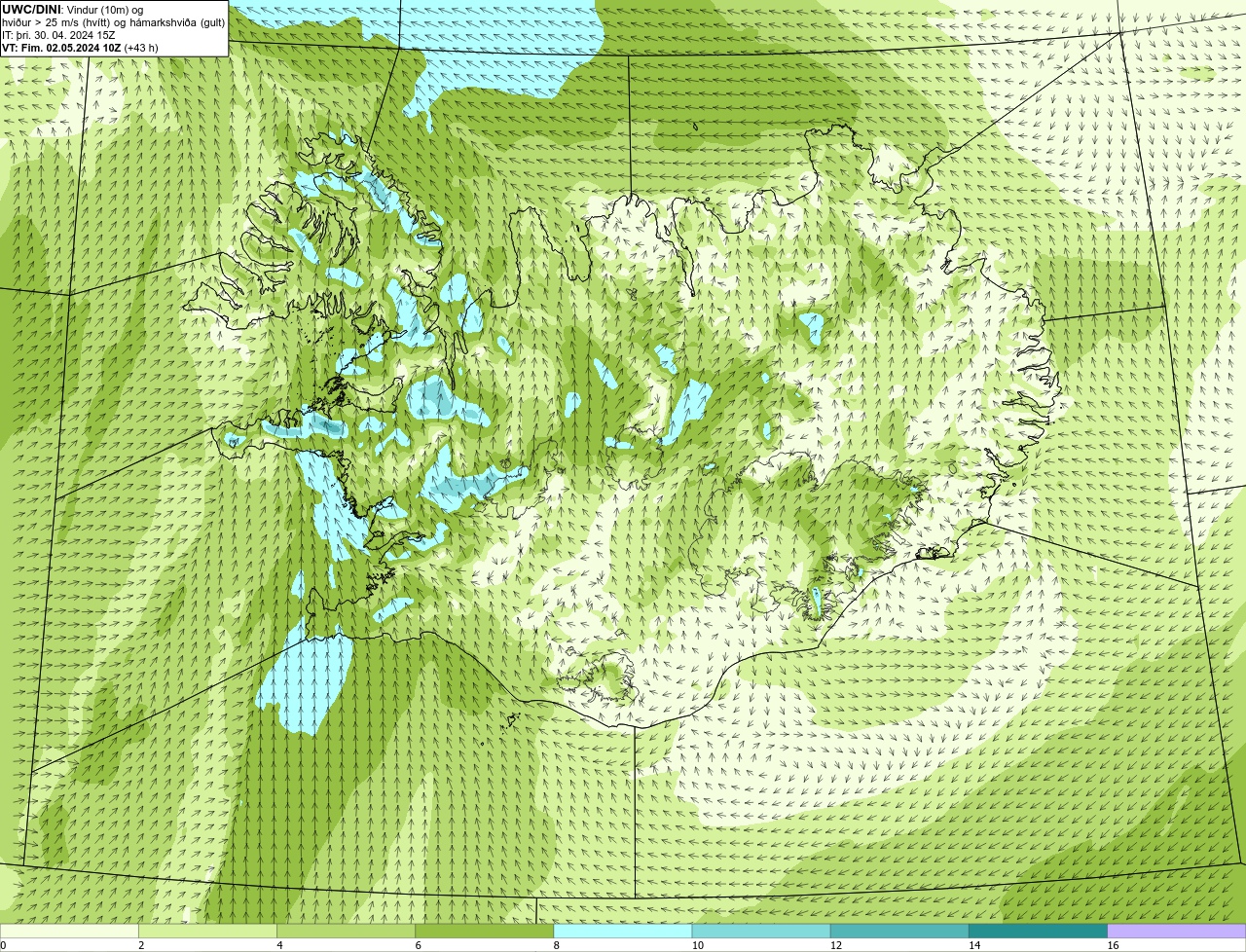Click the legend scale label "16"
Viewport: 1246px width, 952px height.
tap(1113, 945)
